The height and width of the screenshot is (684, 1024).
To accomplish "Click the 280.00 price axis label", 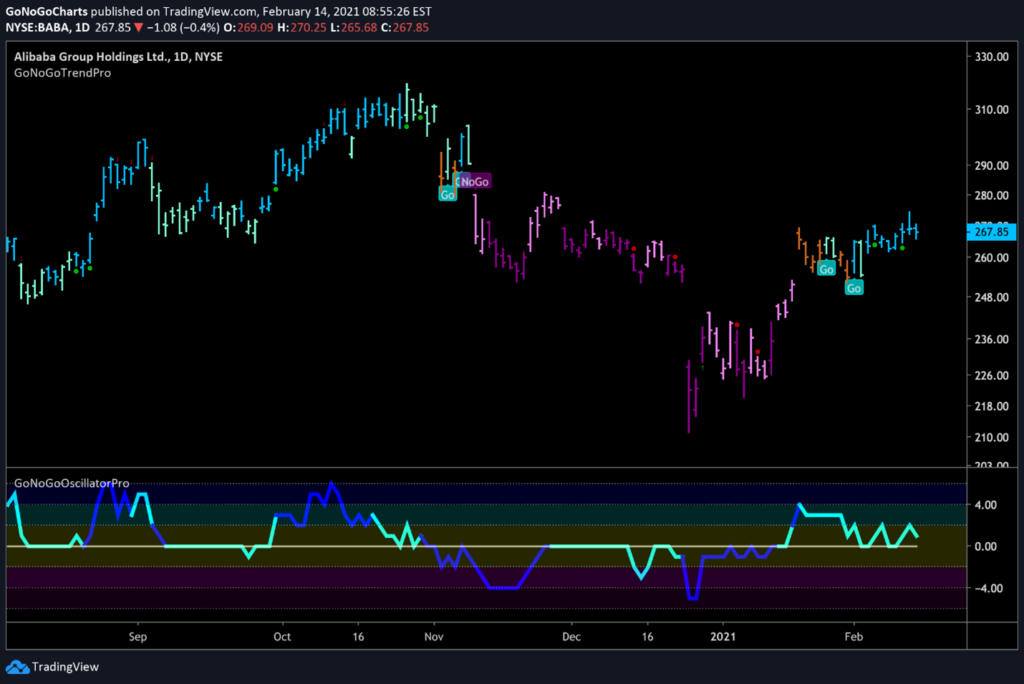I will click(991, 195).
